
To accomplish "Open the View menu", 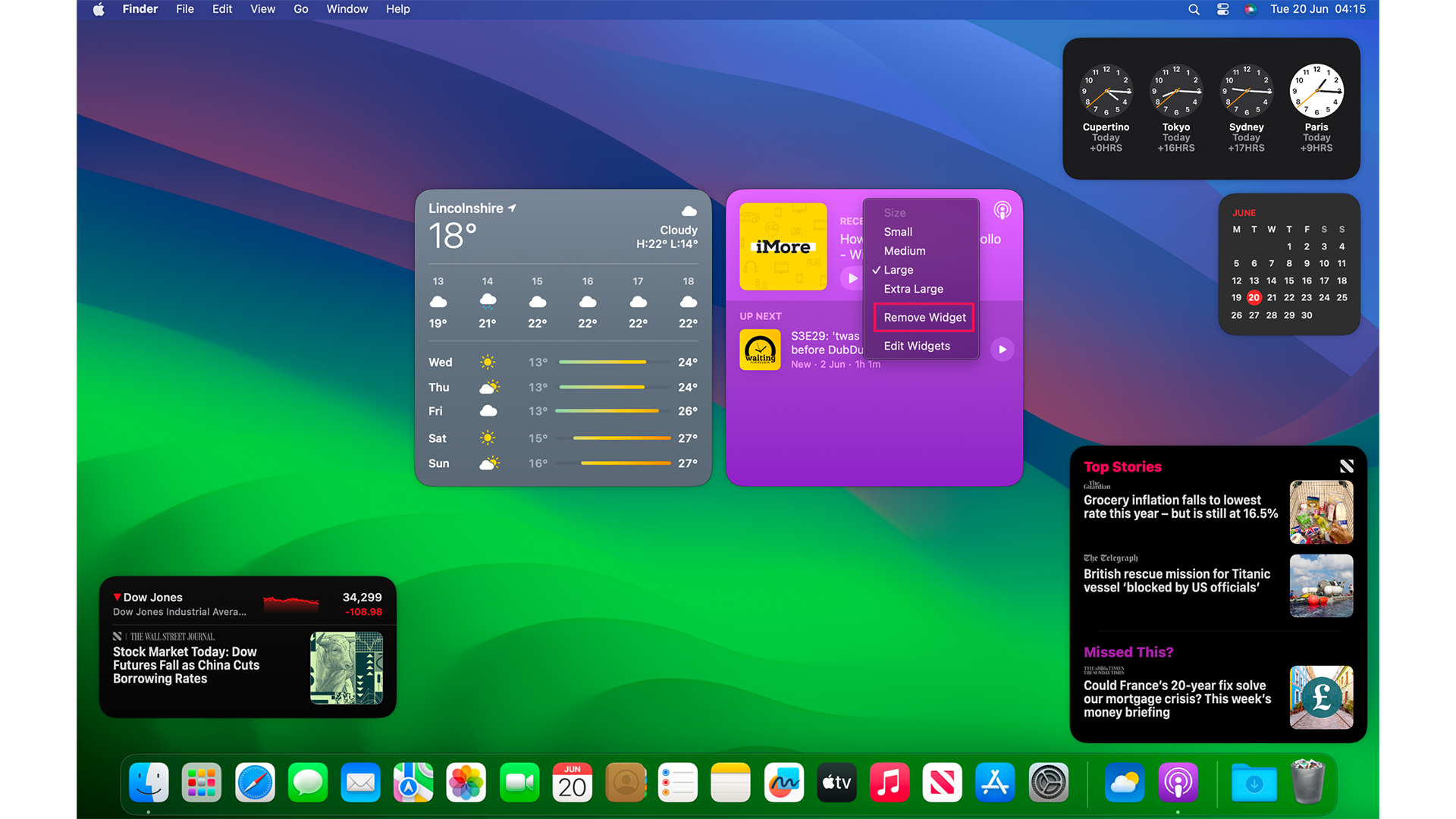I will pyautogui.click(x=262, y=9).
